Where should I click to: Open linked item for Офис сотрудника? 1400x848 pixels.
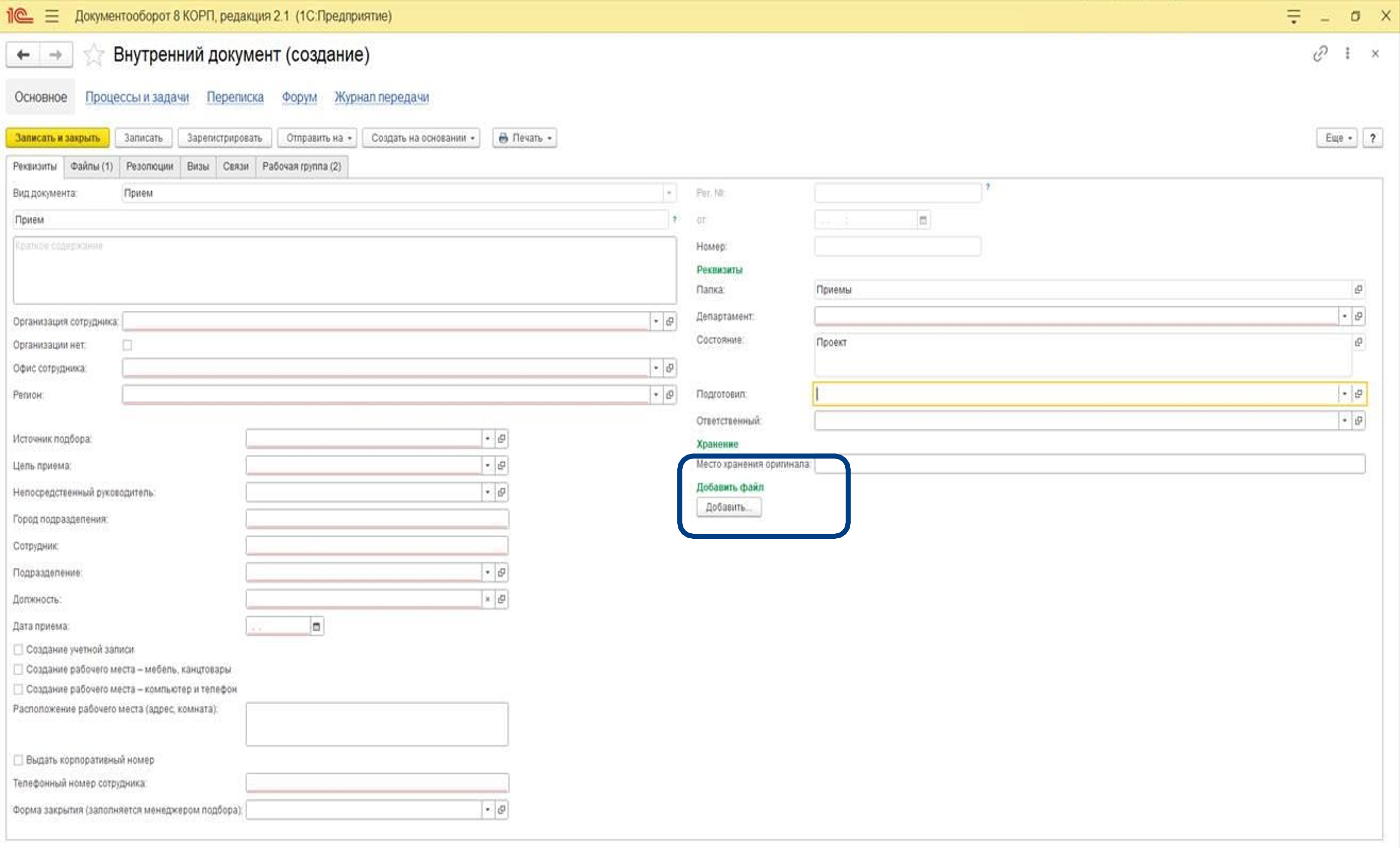(670, 368)
